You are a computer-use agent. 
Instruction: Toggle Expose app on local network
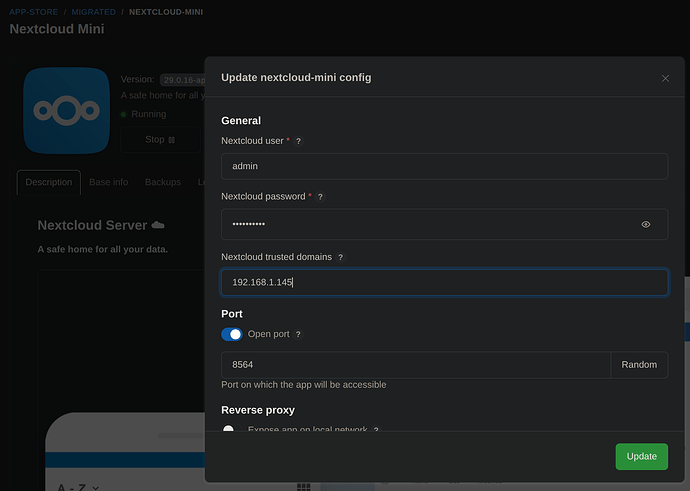pyautogui.click(x=231, y=430)
